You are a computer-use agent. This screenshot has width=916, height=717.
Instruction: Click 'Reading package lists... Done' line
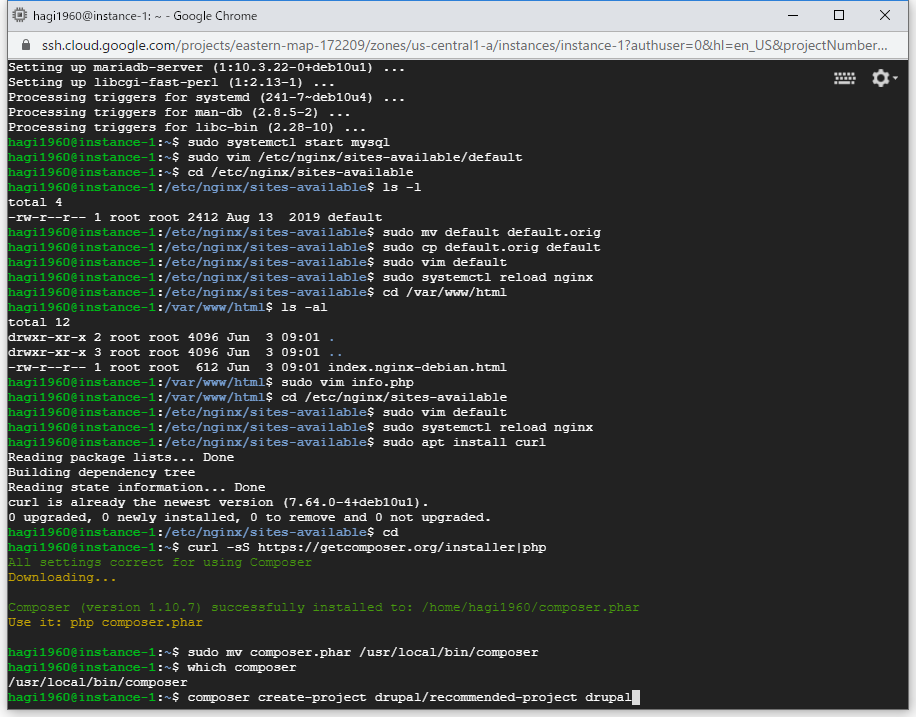point(121,457)
